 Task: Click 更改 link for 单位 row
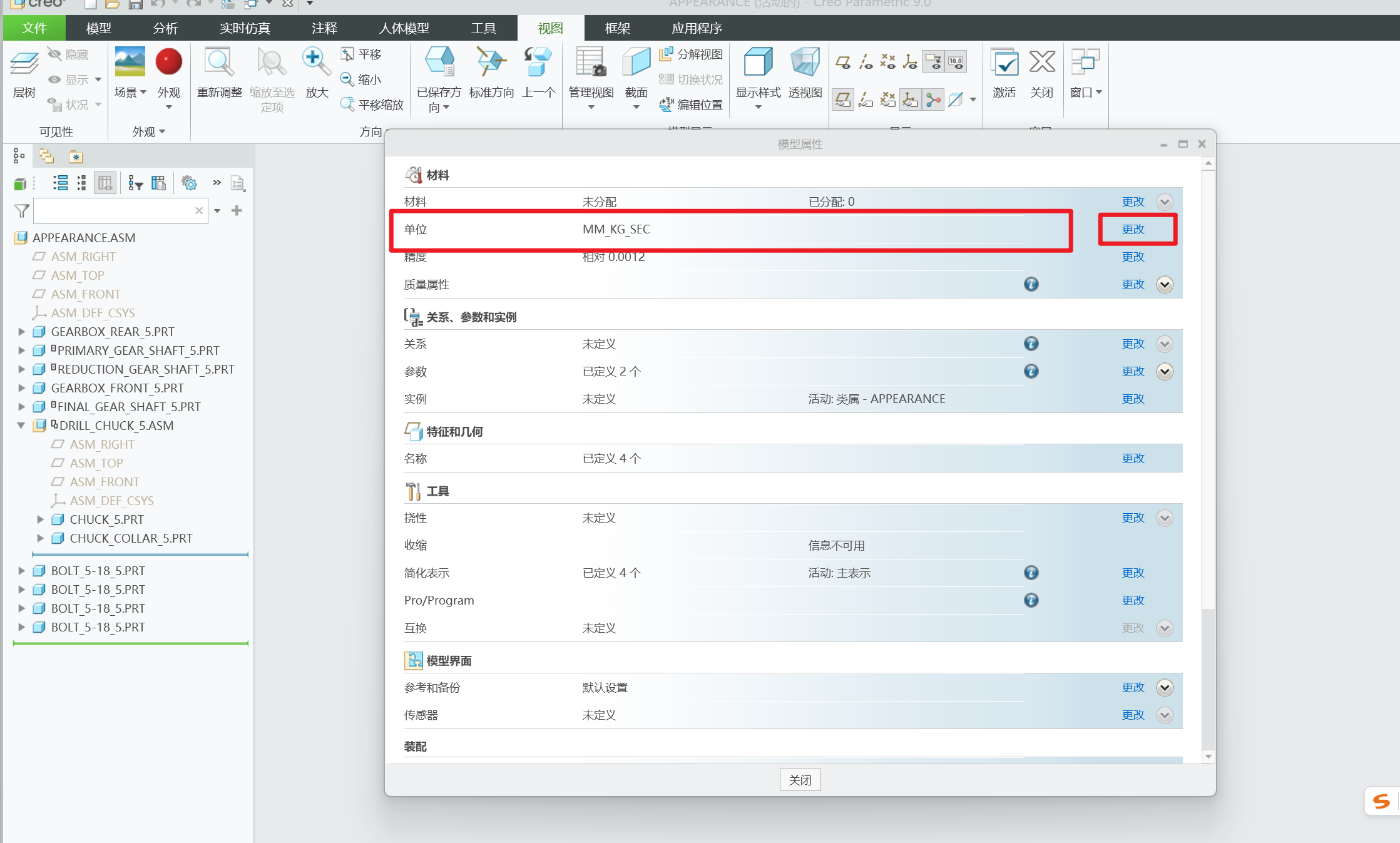[x=1133, y=230]
